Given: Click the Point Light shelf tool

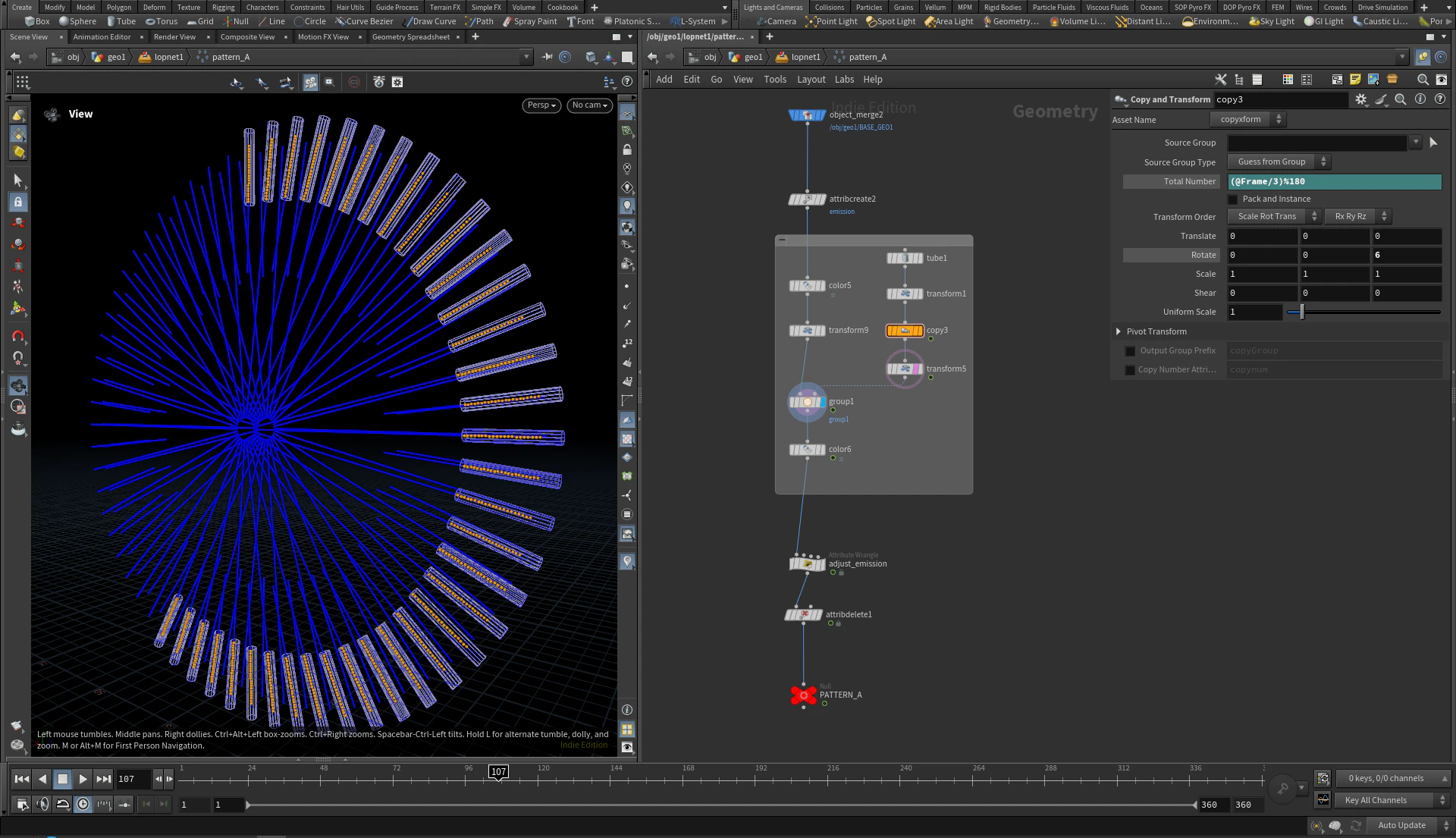Looking at the screenshot, I should coord(831,21).
